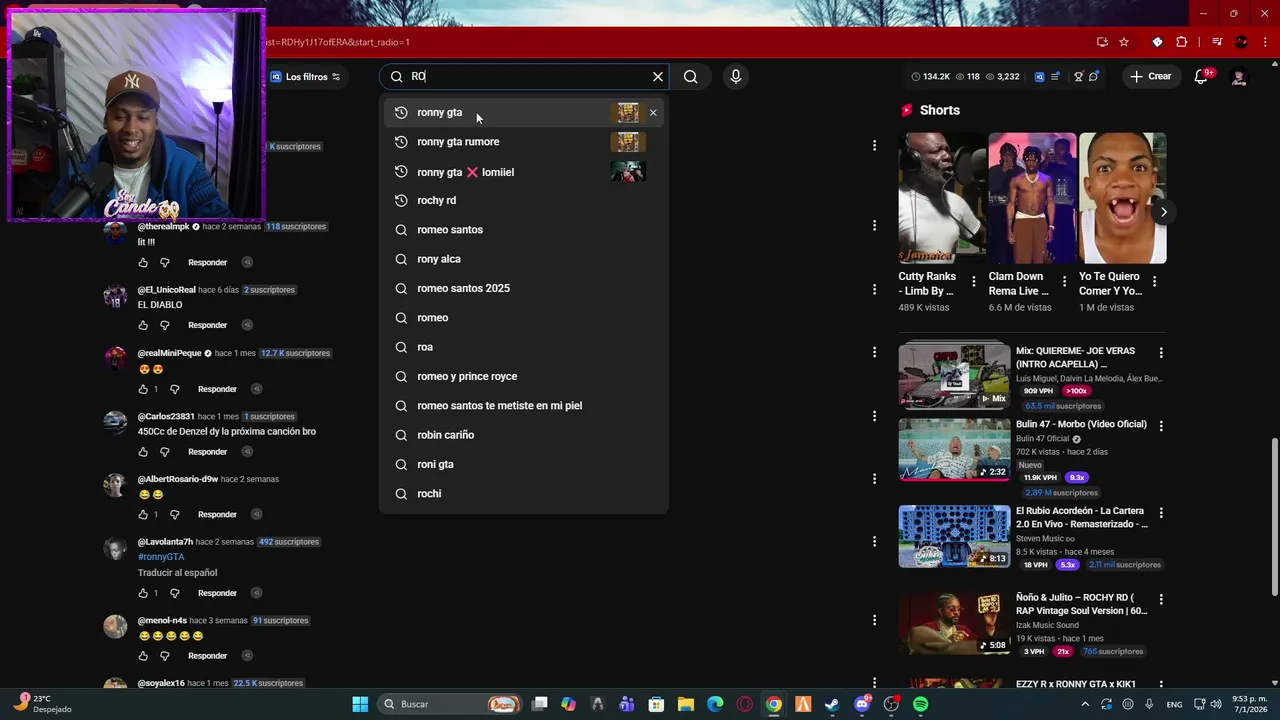Open the #ronnyGTA hashtag link
The image size is (1280, 720).
pyautogui.click(x=161, y=557)
